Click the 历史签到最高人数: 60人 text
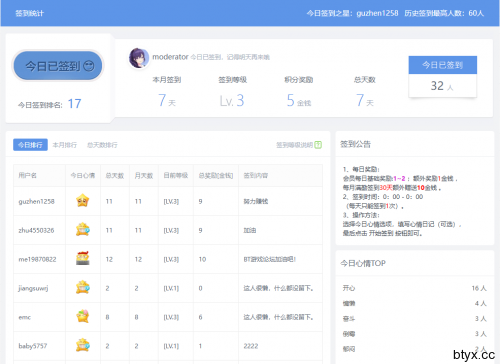500x364 pixels. point(444,13)
